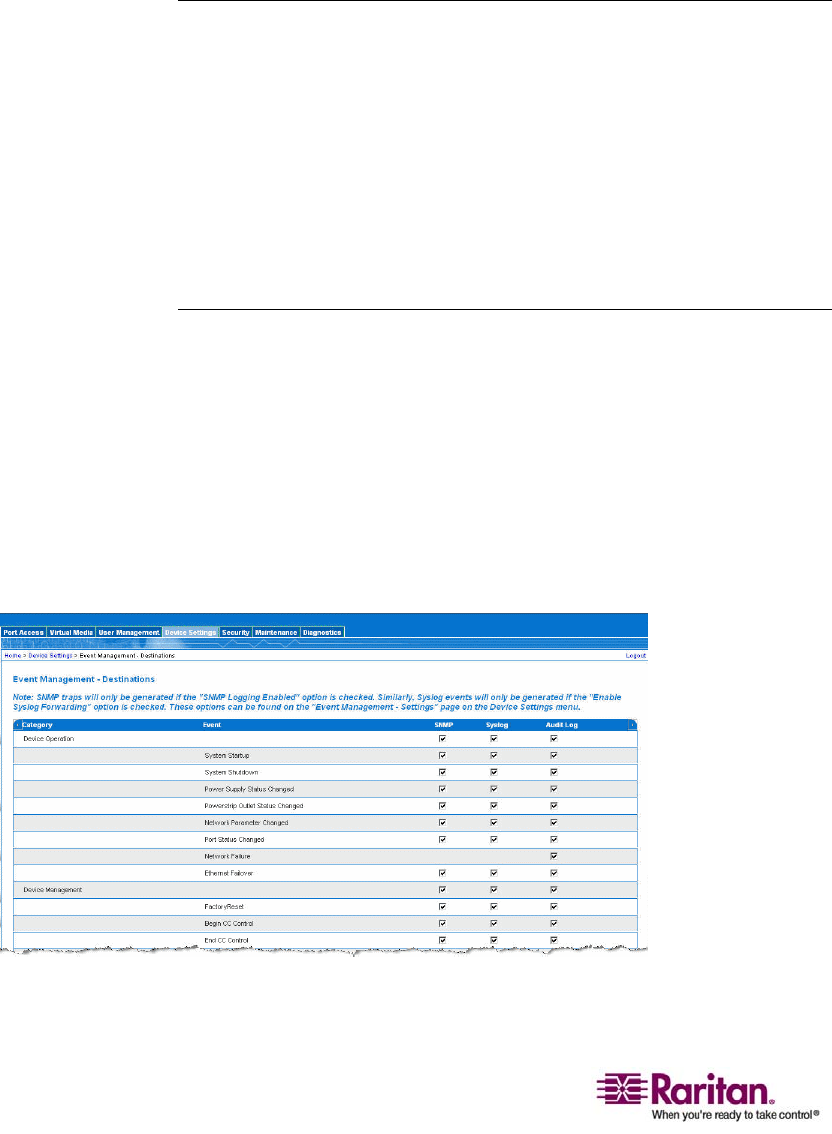Viewport: 832px width, 1134px height.
Task: Toggle Audit Log for Port Status Changed
Action: click(553, 839)
